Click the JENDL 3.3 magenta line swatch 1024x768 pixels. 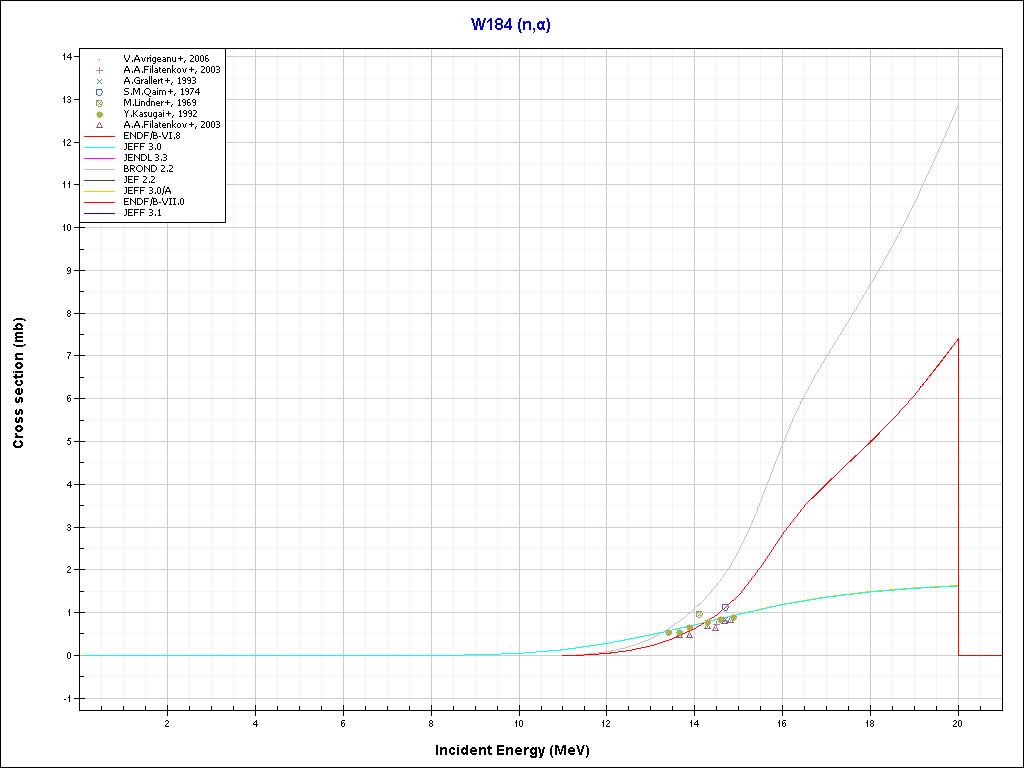click(100, 158)
